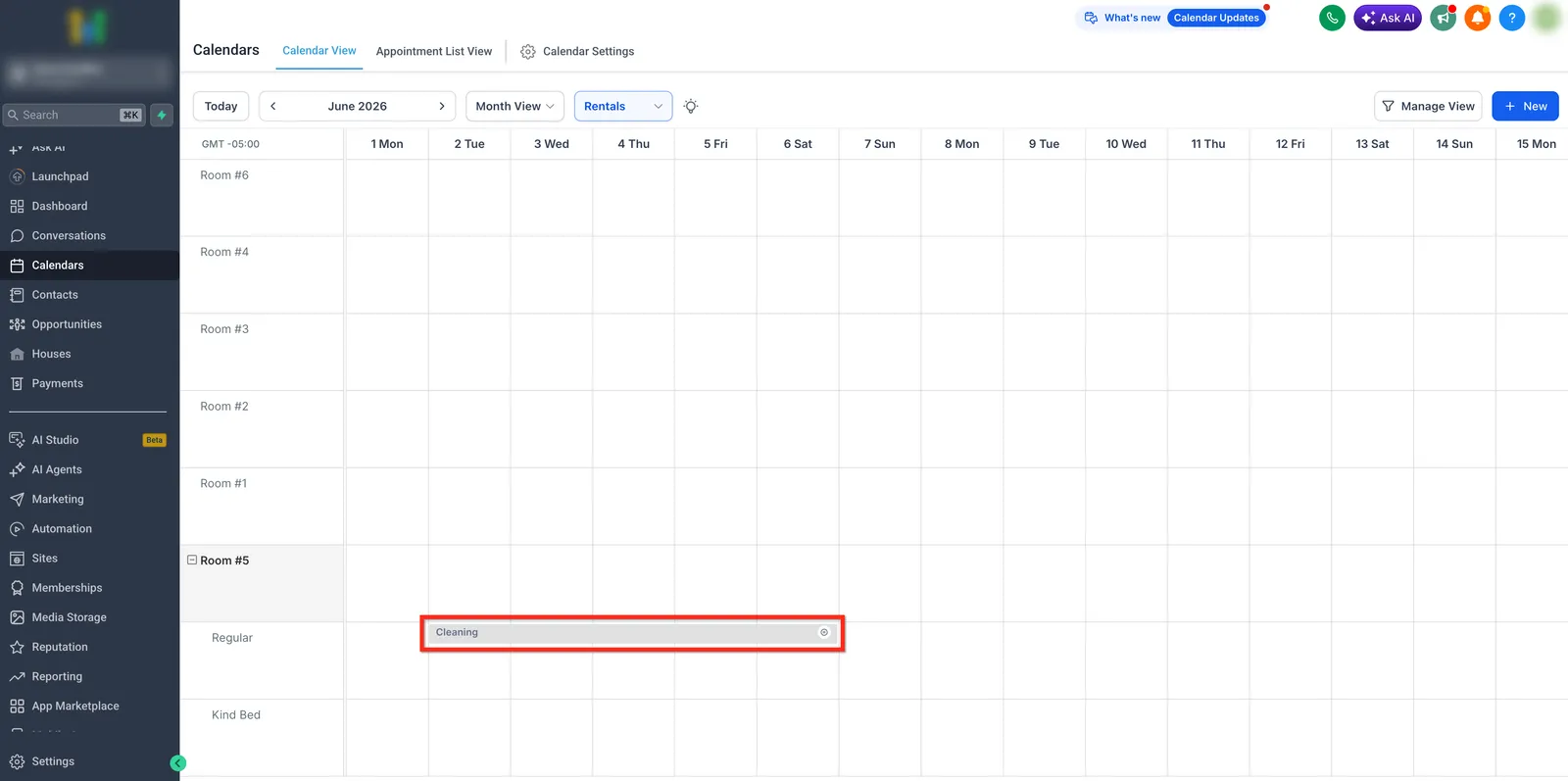1568x781 pixels.
Task: Go to previous month arrow
Action: [x=273, y=106]
